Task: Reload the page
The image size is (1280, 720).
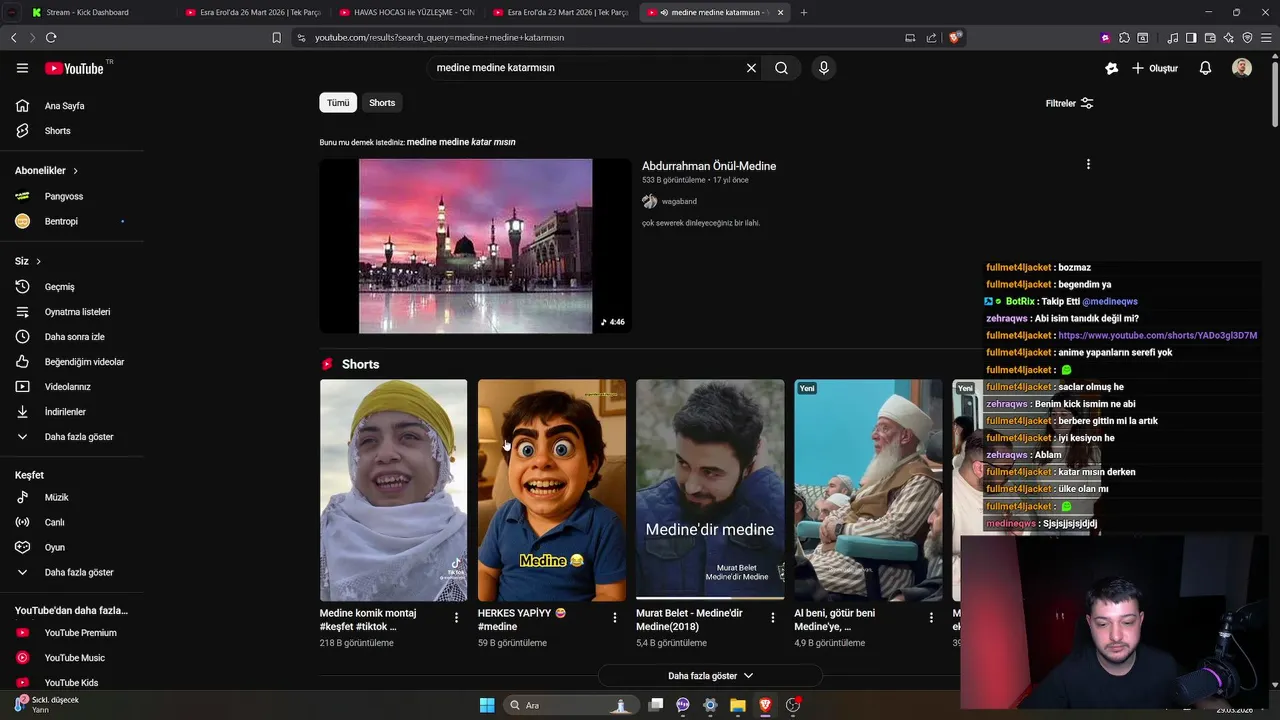Action: [x=51, y=37]
